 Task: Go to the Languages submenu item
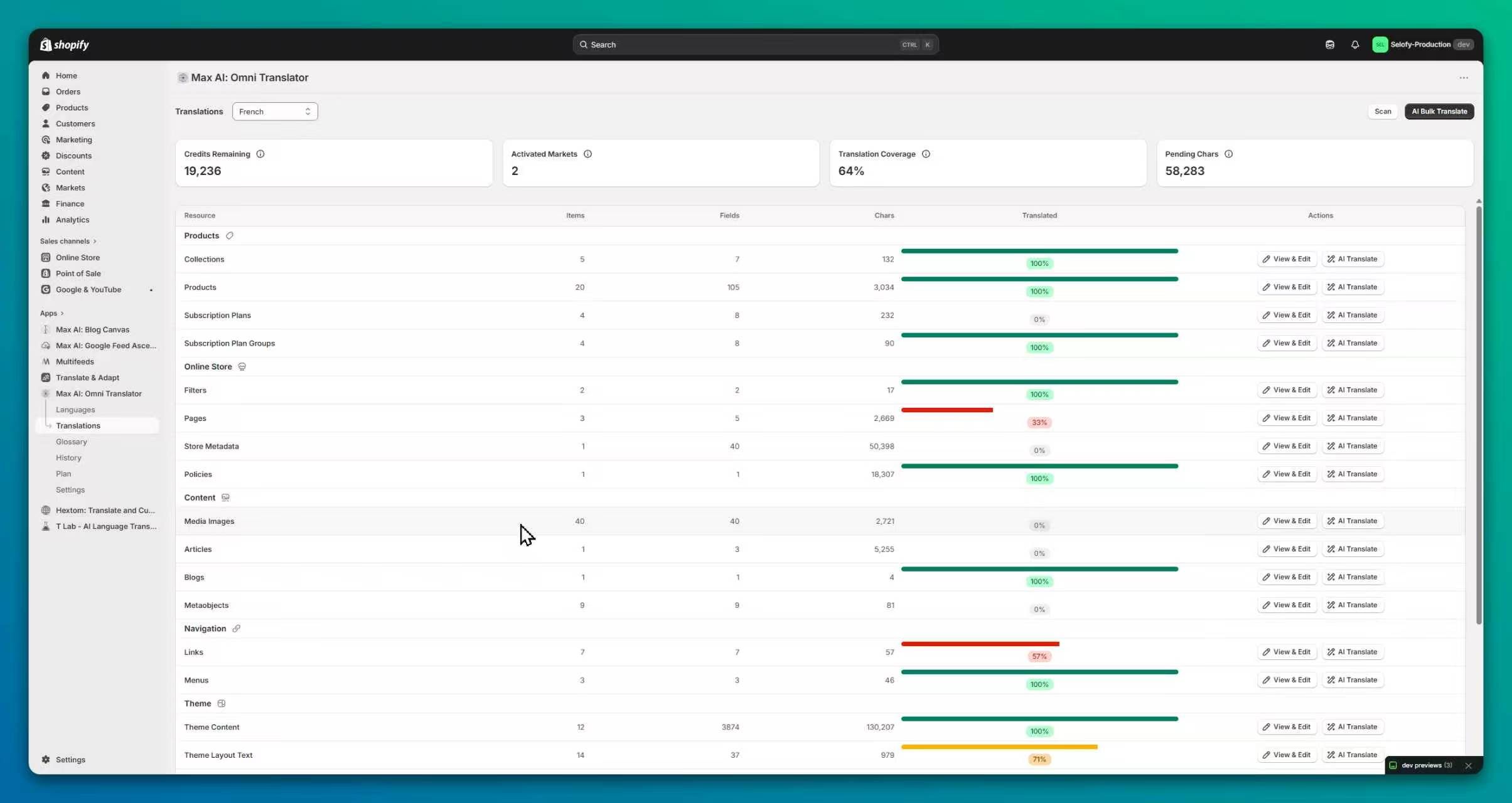click(x=75, y=410)
